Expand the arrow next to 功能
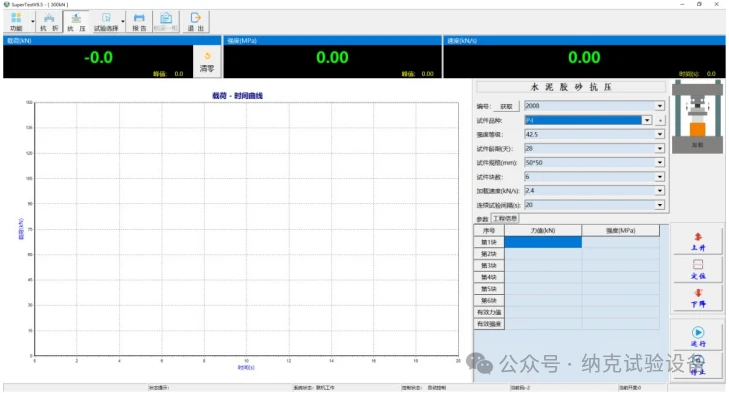Image resolution: width=729 pixels, height=393 pixels. [x=33, y=22]
